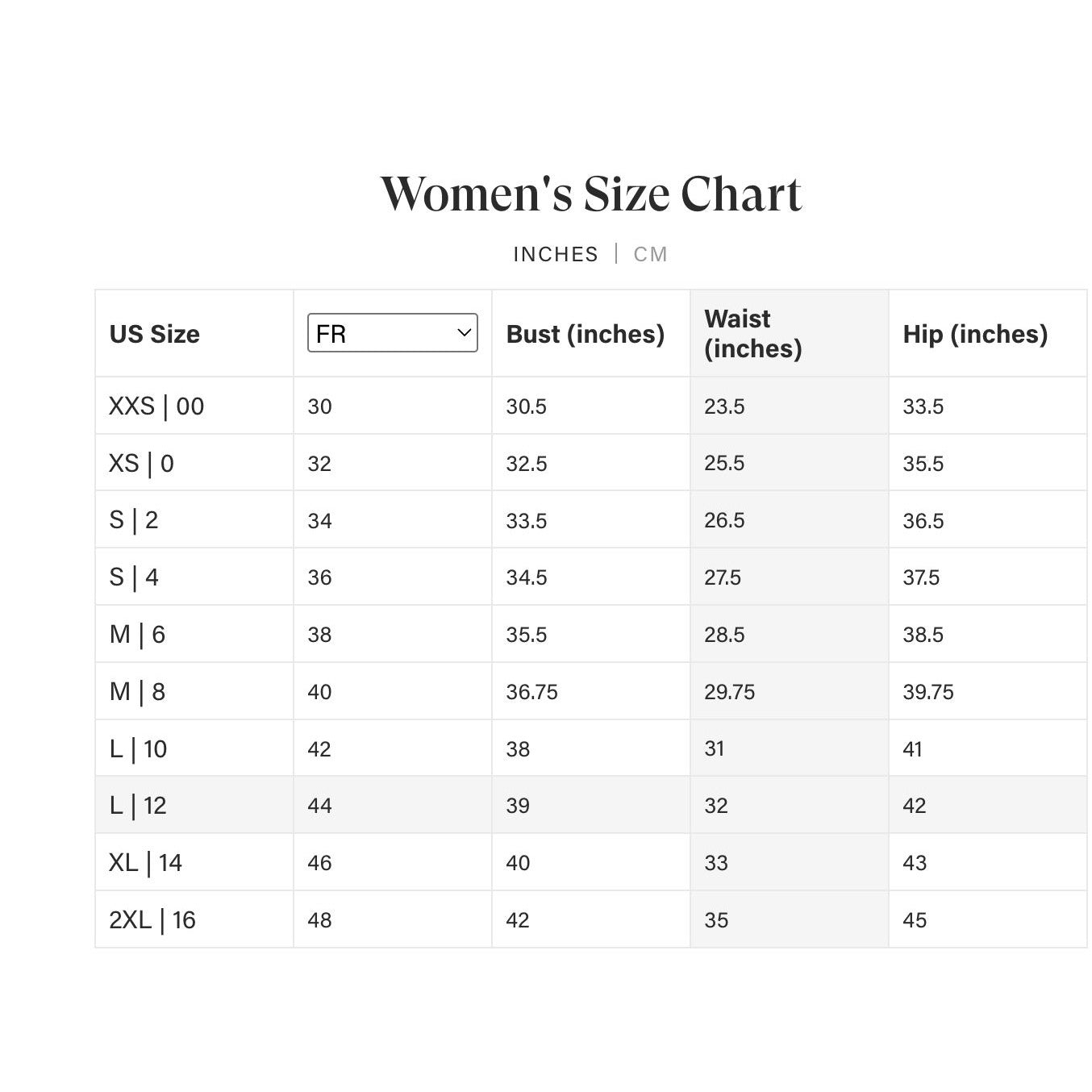Switch units to CM
Screen dimensions: 1092x1092
[650, 254]
